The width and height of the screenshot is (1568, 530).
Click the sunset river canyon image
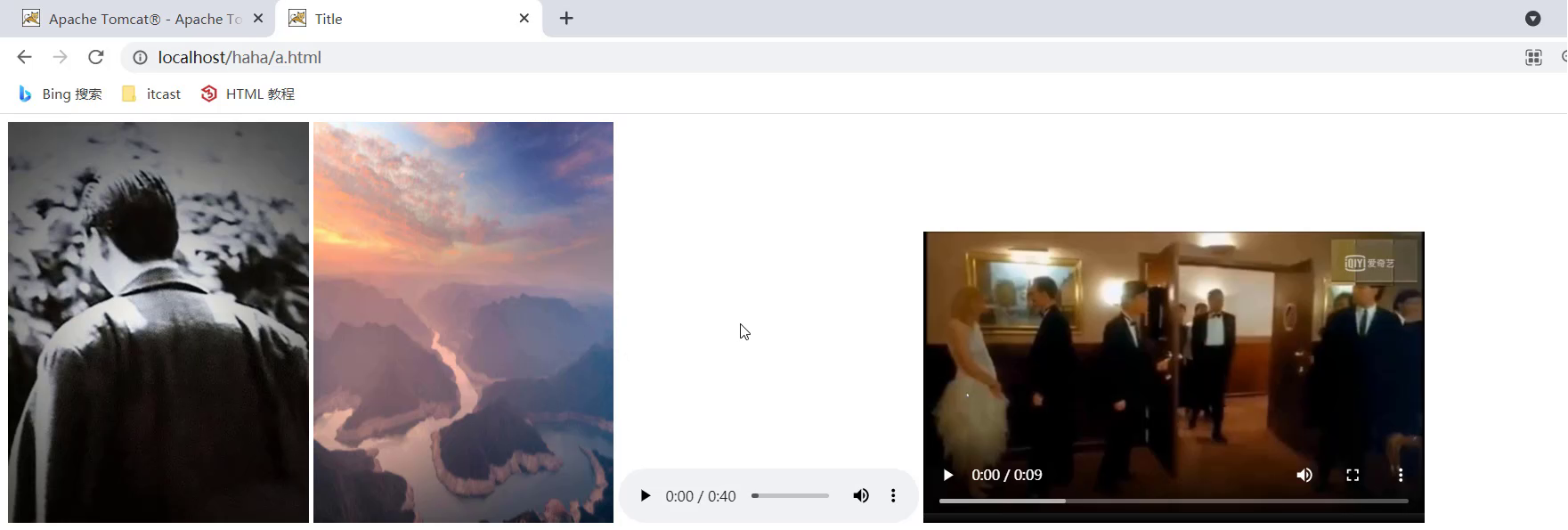coord(463,322)
